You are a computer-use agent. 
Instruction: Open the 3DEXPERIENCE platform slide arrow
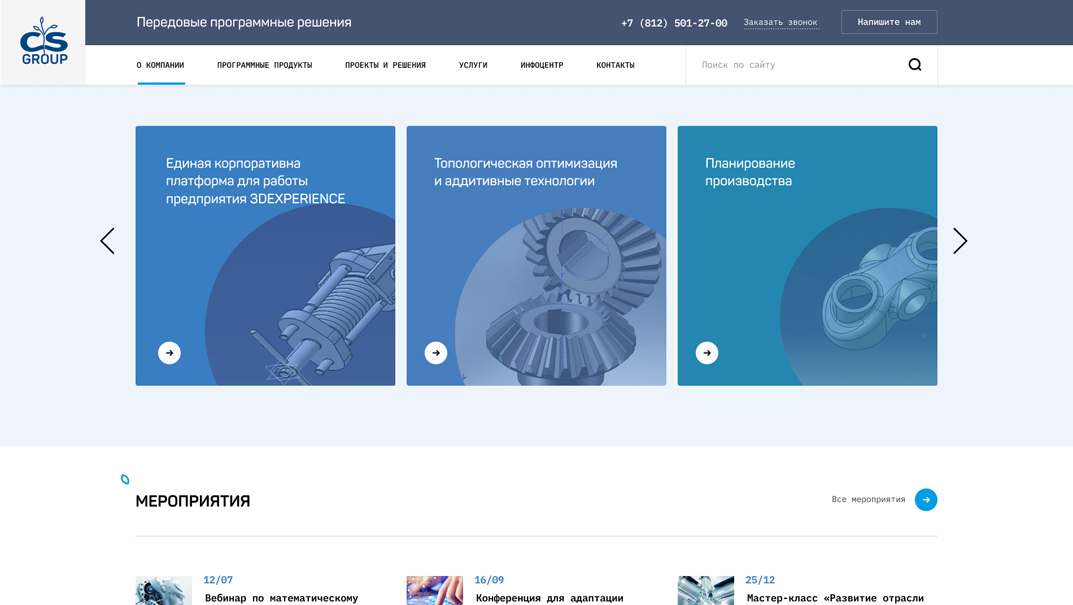[x=168, y=352]
